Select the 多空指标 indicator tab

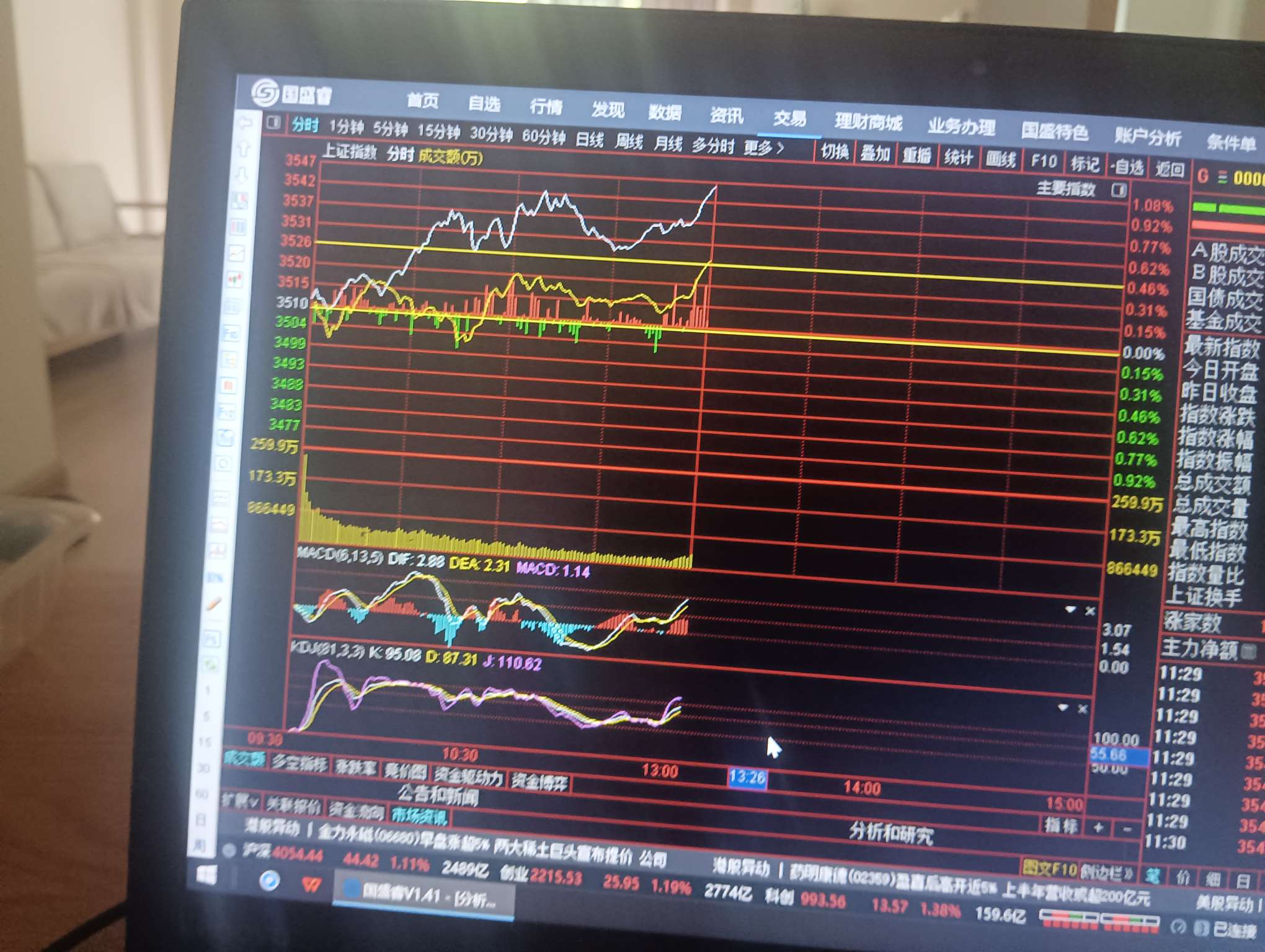point(300,763)
